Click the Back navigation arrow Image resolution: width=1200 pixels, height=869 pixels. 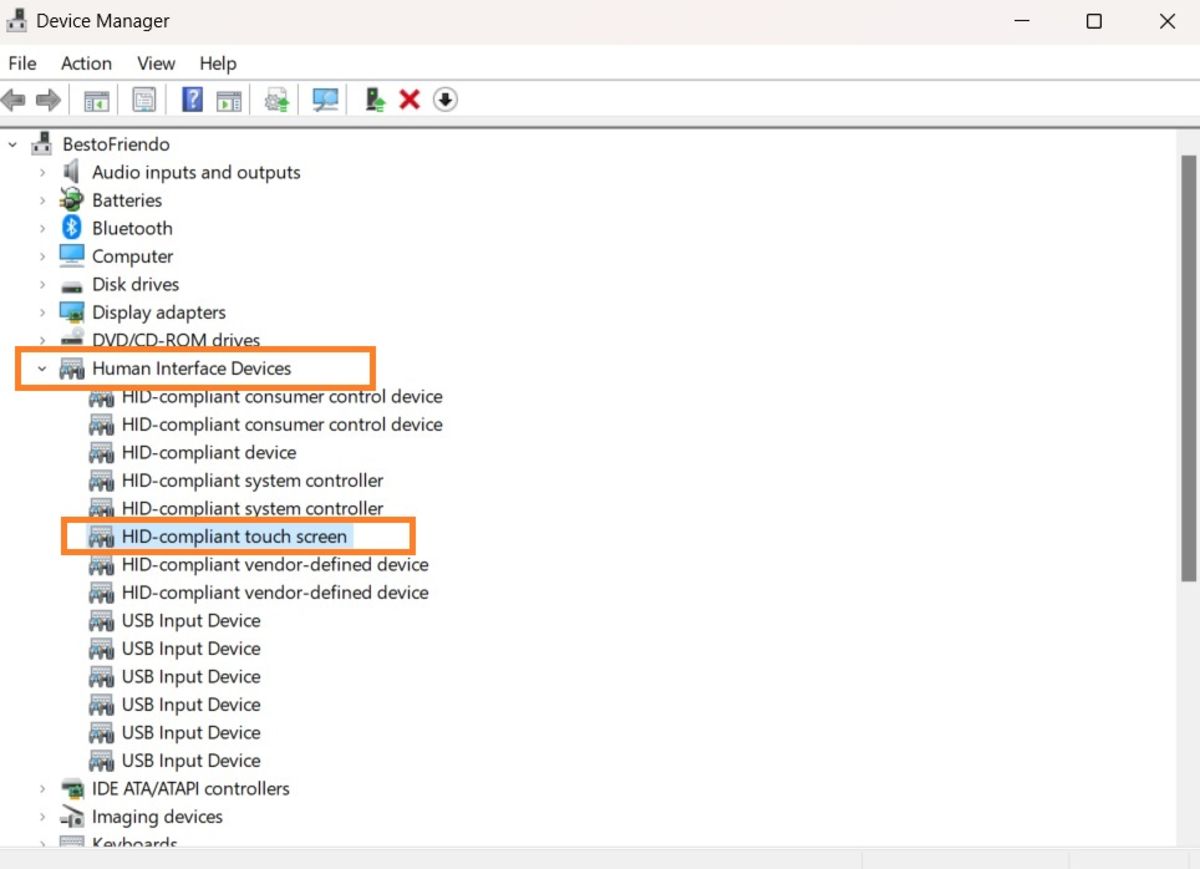[x=13, y=99]
